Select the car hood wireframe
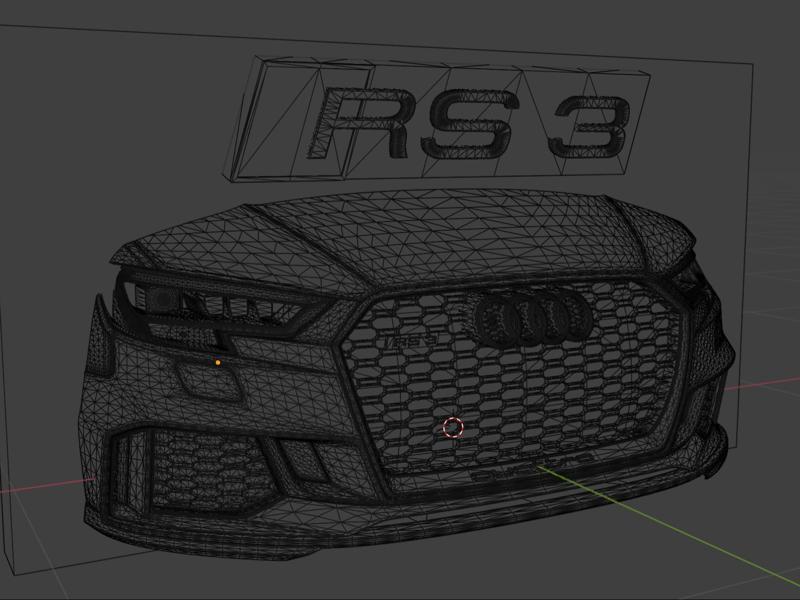The width and height of the screenshot is (800, 600). pyautogui.click(x=403, y=240)
